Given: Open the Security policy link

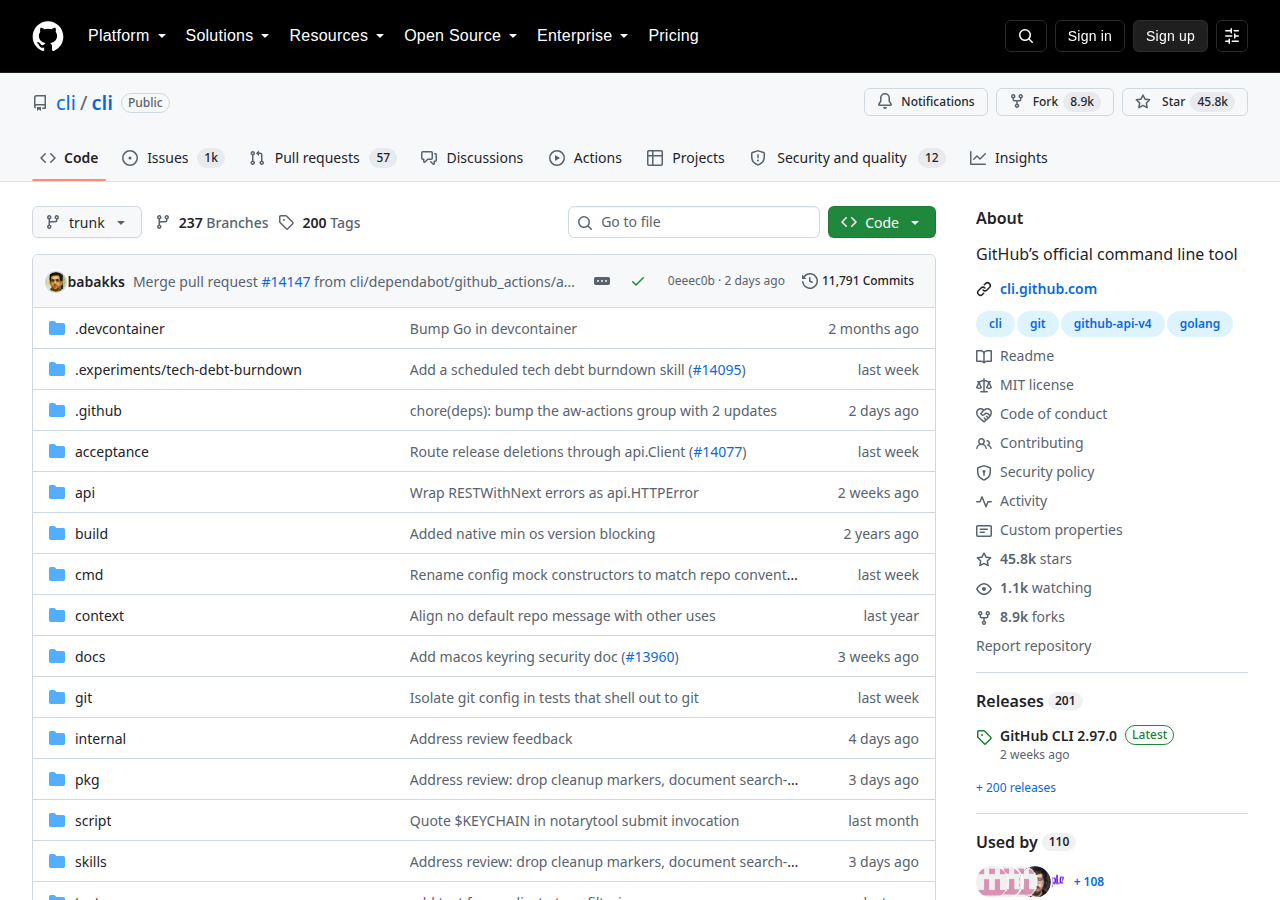Looking at the screenshot, I should click(1035, 472).
